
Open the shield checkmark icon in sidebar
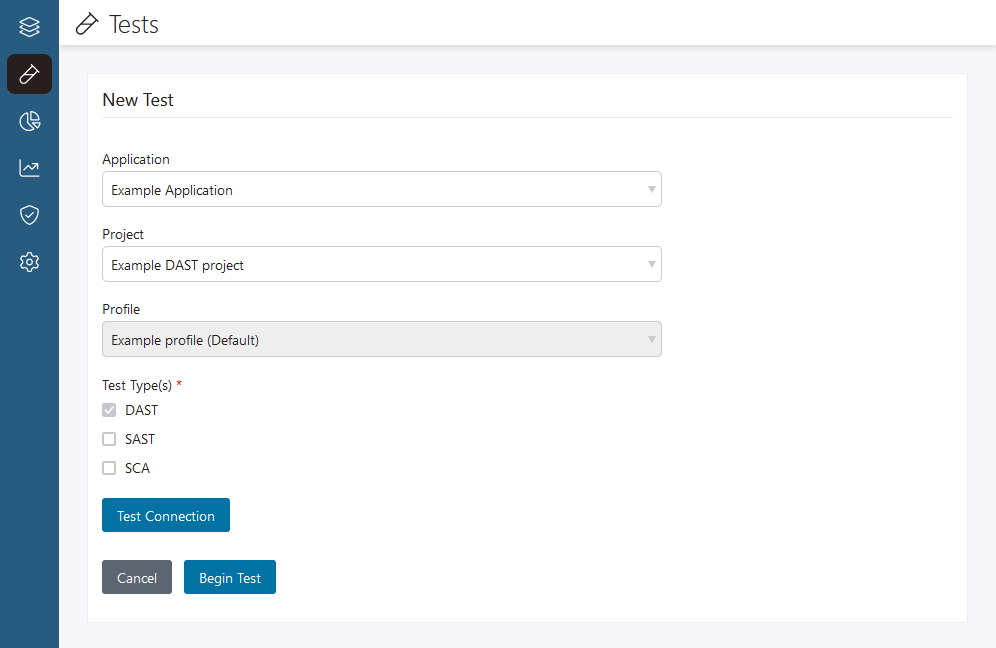click(29, 215)
